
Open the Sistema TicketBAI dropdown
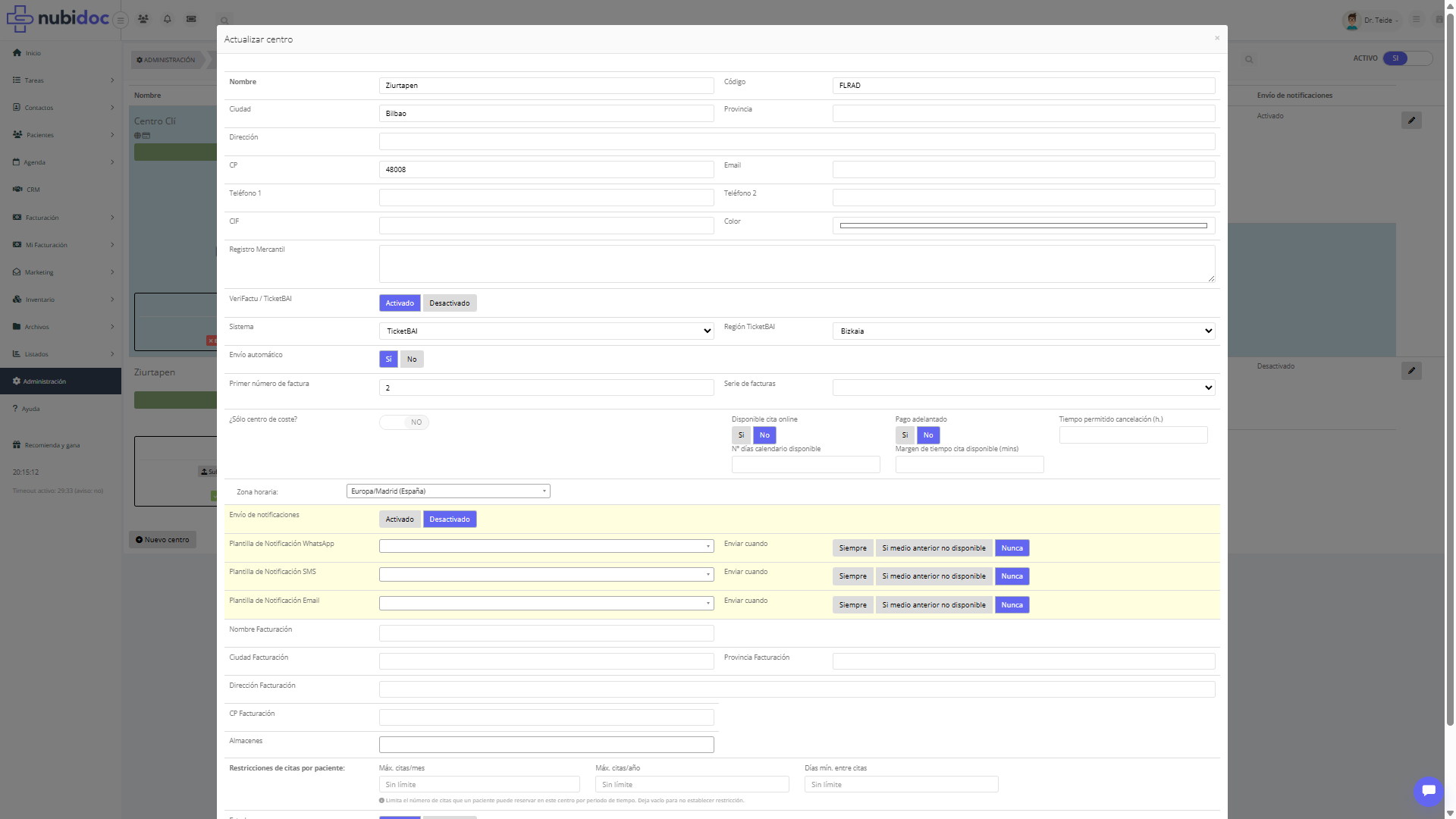[547, 331]
